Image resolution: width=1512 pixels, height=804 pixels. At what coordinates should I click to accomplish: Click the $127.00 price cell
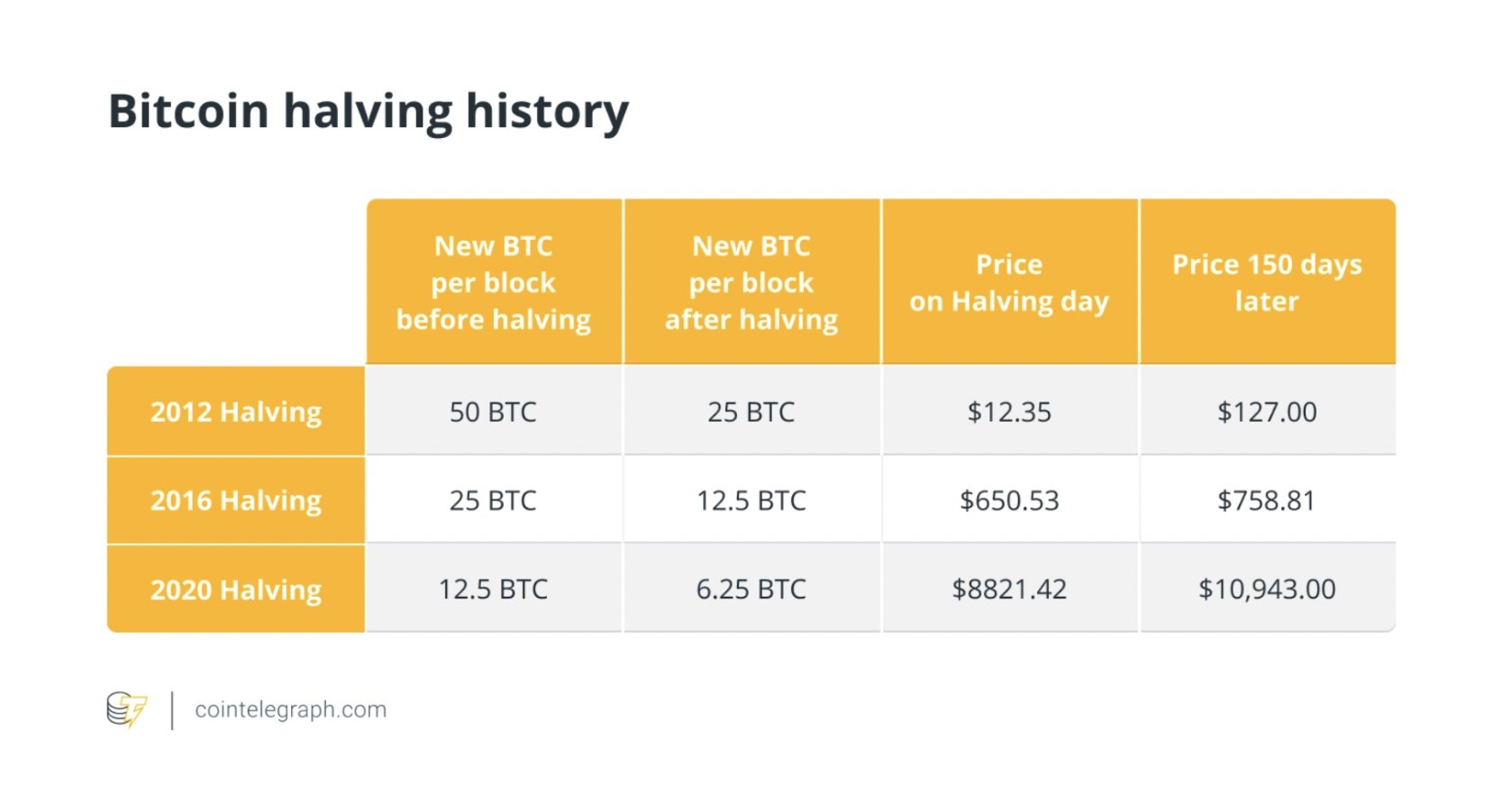(x=1267, y=411)
